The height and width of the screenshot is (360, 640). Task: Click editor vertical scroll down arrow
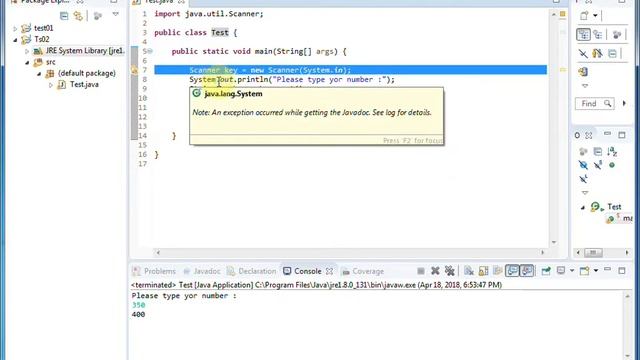[554, 242]
